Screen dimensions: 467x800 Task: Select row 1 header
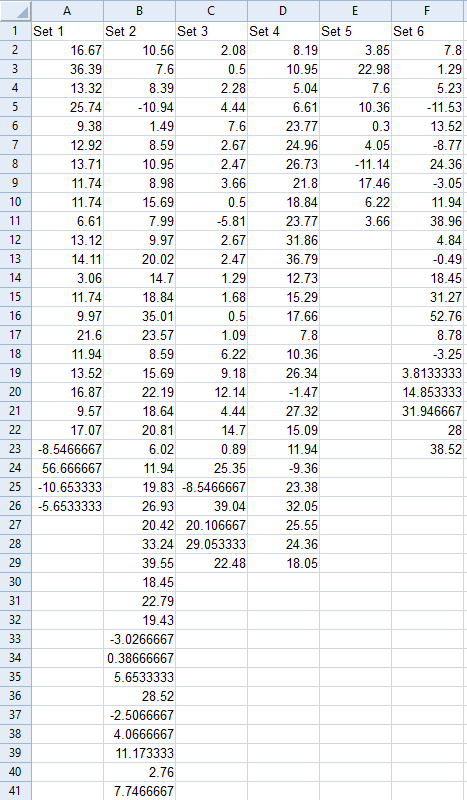16,31
